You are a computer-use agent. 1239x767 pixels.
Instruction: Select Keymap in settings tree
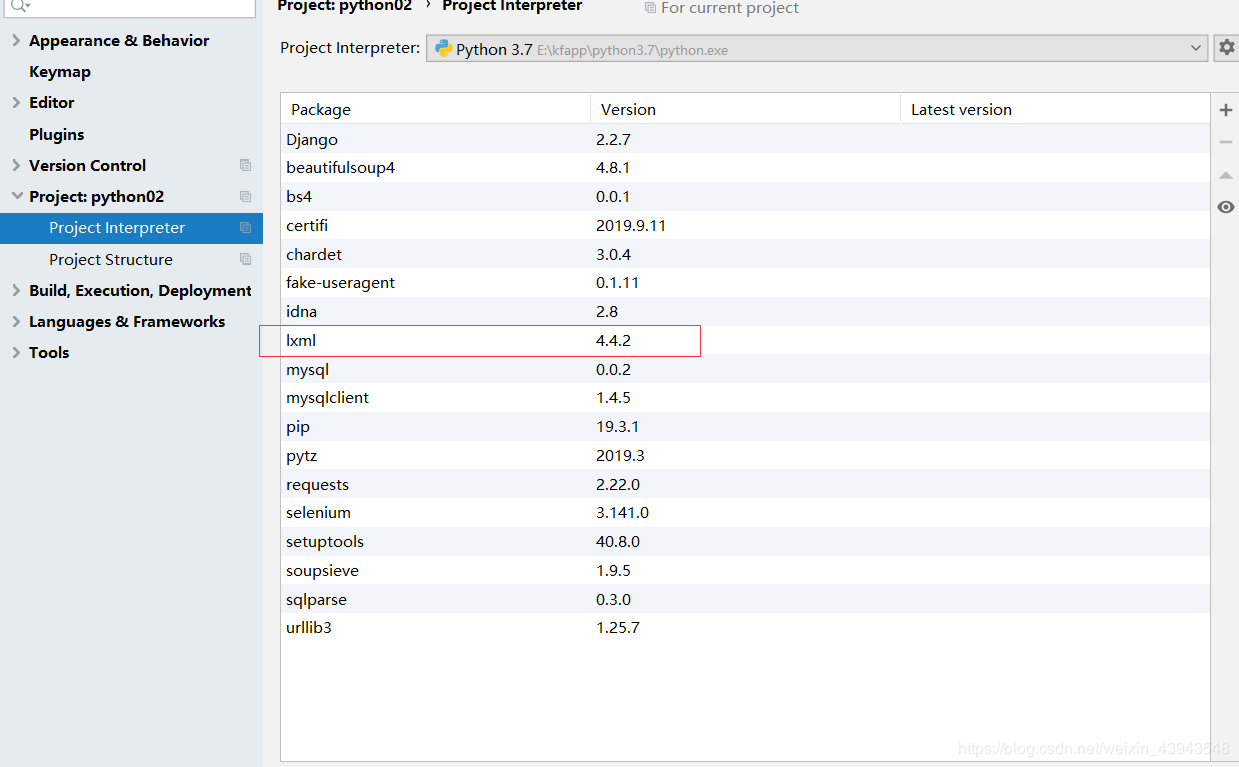(x=60, y=72)
